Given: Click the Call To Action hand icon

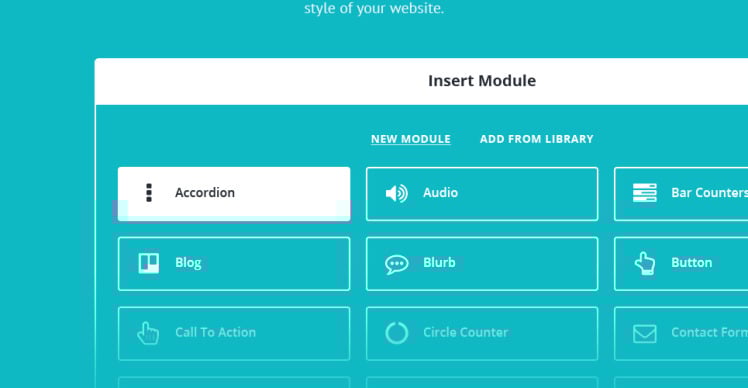Looking at the screenshot, I should tap(148, 333).
